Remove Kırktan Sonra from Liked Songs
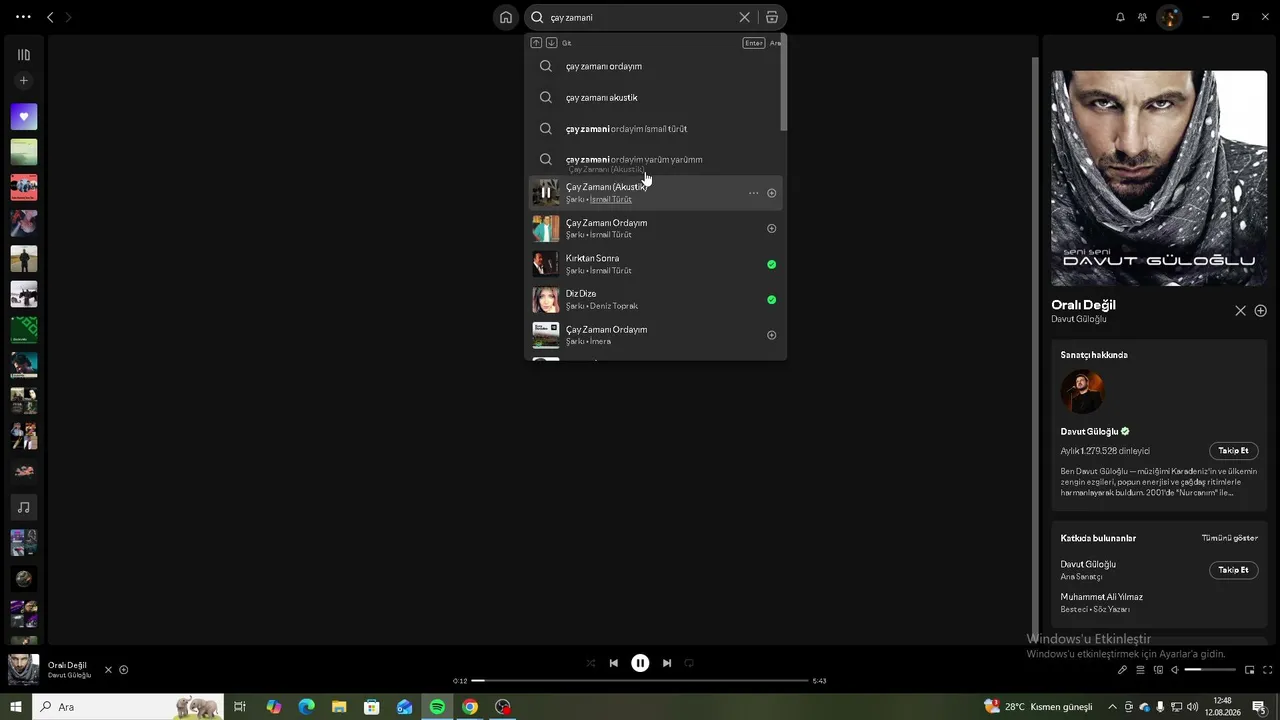Image resolution: width=1280 pixels, height=720 pixels. coord(771,264)
